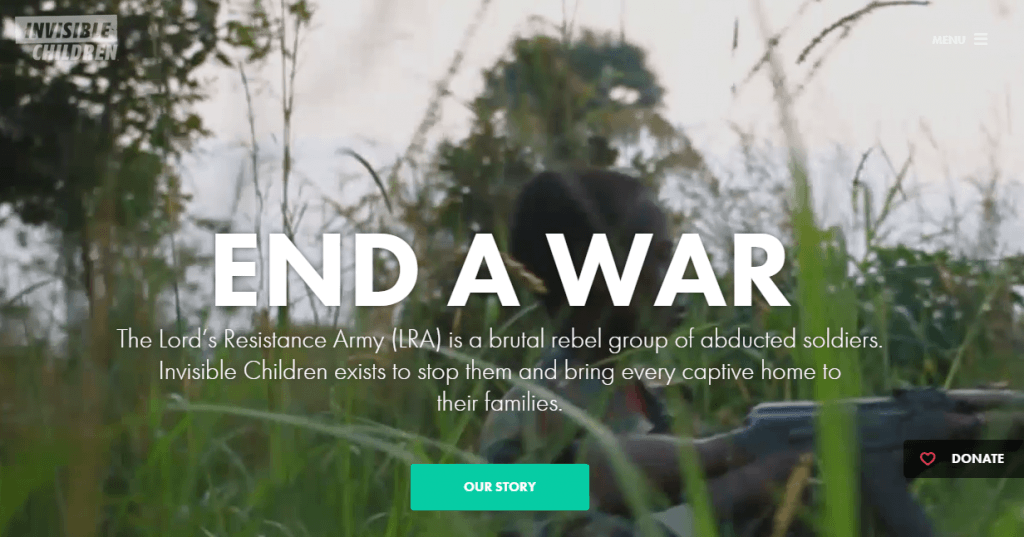Open the hamburger menu icon

980,39
